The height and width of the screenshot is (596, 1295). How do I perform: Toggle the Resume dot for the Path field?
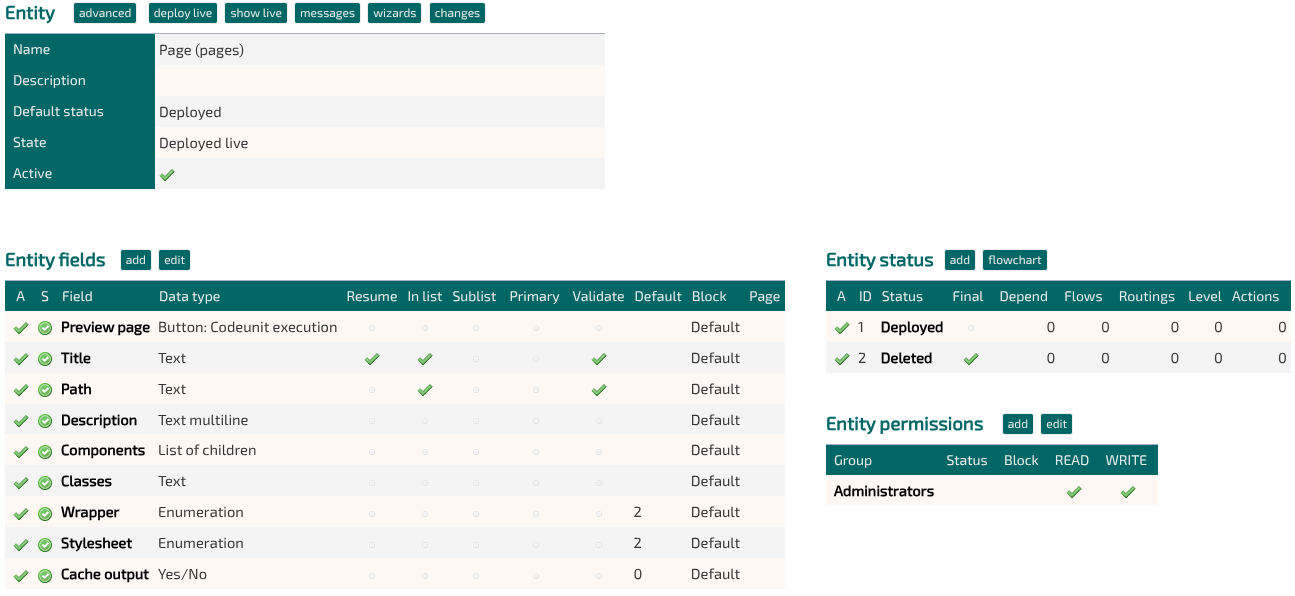tap(372, 390)
